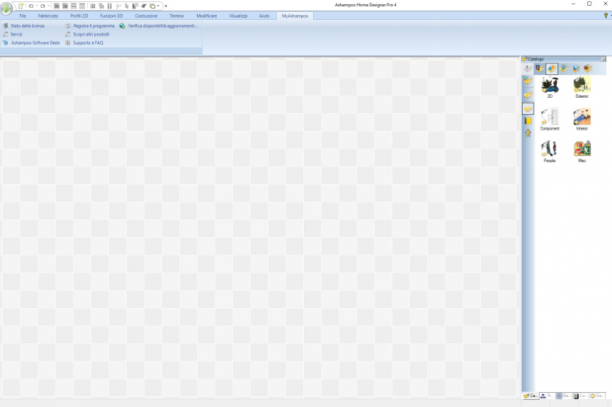The width and height of the screenshot is (612, 407).
Task: Select the second catalog toolbar folder icon
Action: click(539, 69)
